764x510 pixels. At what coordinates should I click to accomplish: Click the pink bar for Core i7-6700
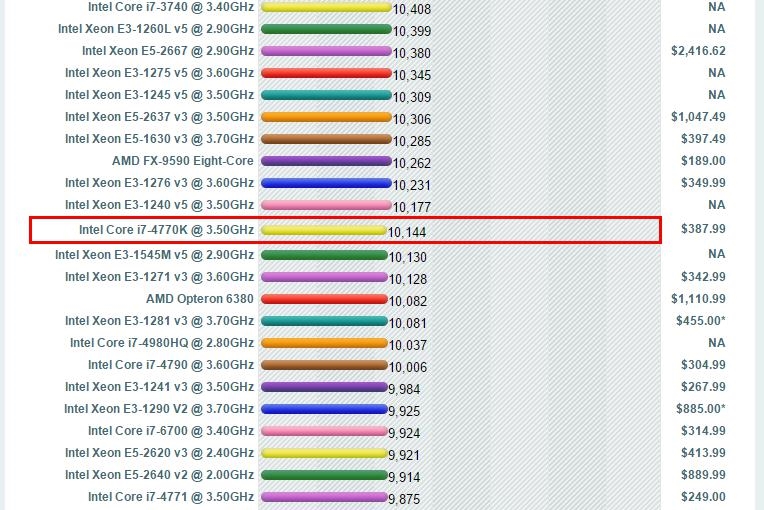pyautogui.click(x=324, y=431)
